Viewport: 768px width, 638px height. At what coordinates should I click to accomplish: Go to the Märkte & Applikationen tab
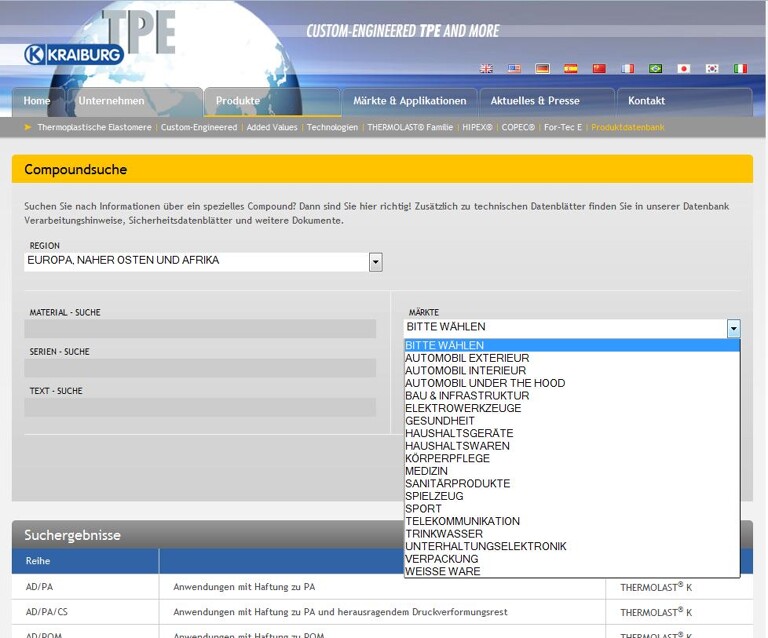409,101
